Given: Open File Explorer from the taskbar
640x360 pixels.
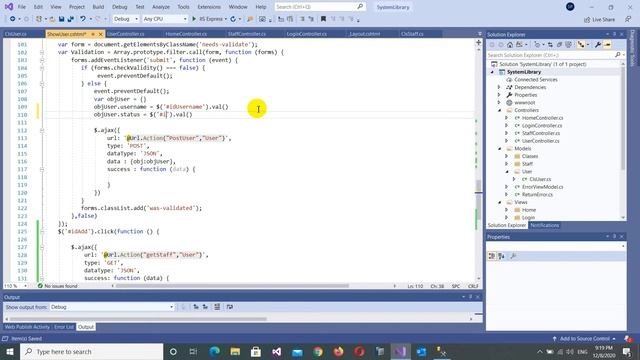Looking at the screenshot, I should pos(235,351).
